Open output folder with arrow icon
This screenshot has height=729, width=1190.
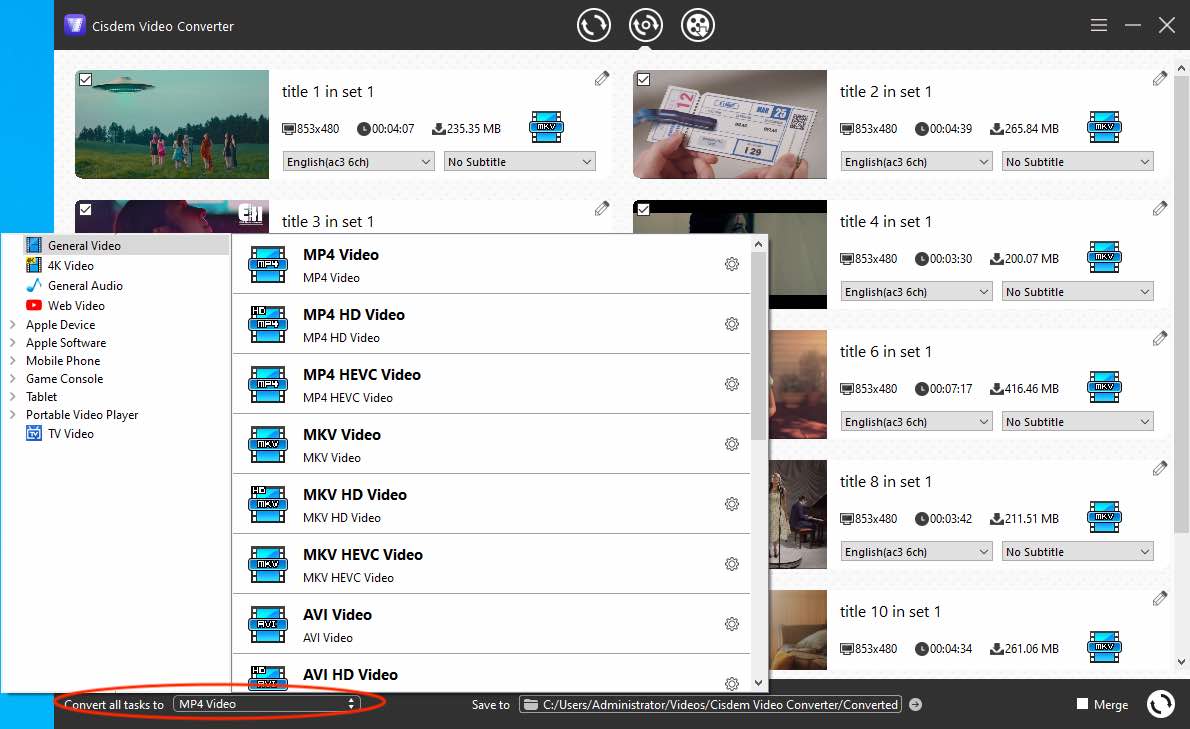click(x=915, y=705)
